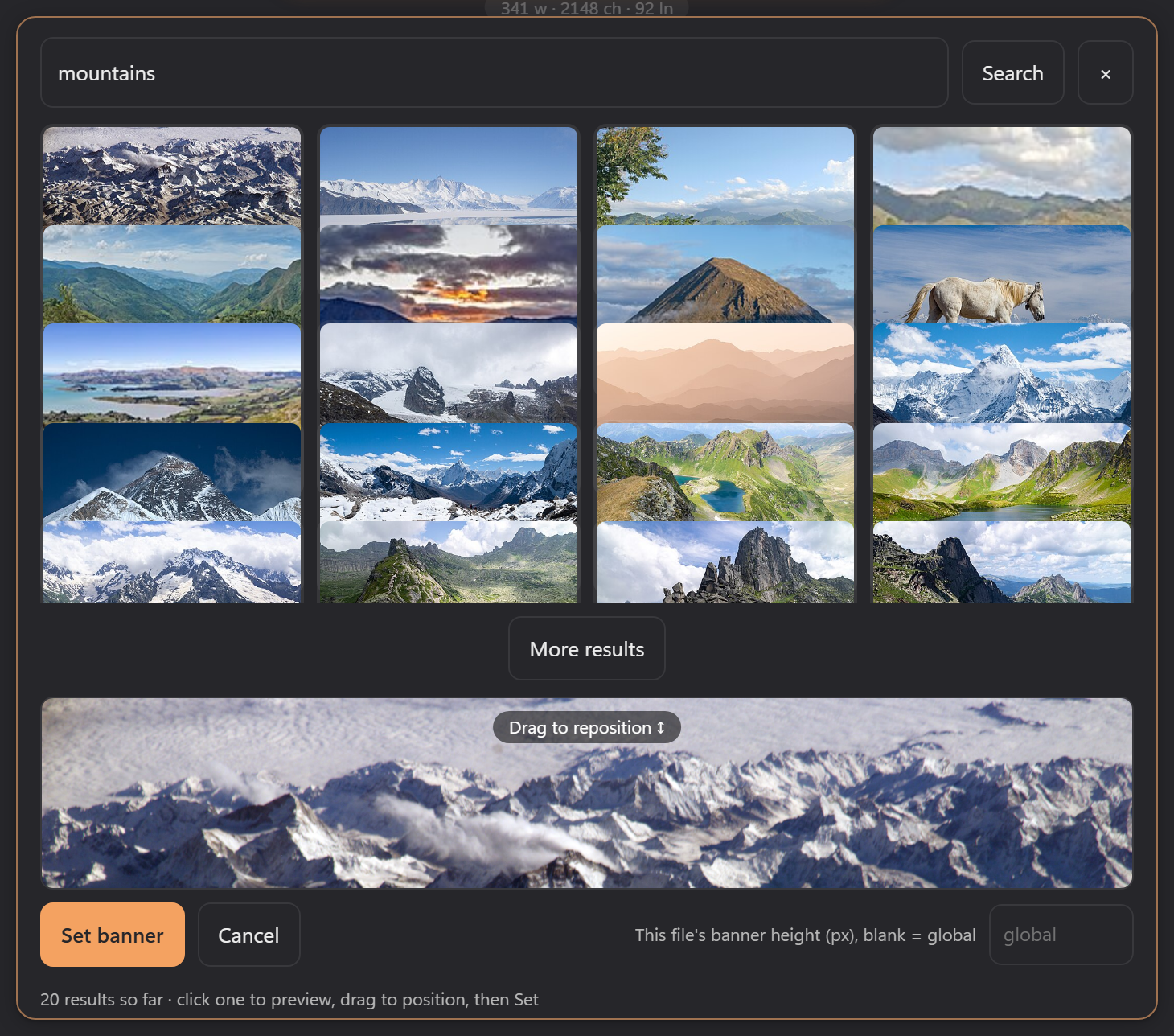Select the aerial snowy mountain range thumbnail
1174x1036 pixels.
(172, 176)
